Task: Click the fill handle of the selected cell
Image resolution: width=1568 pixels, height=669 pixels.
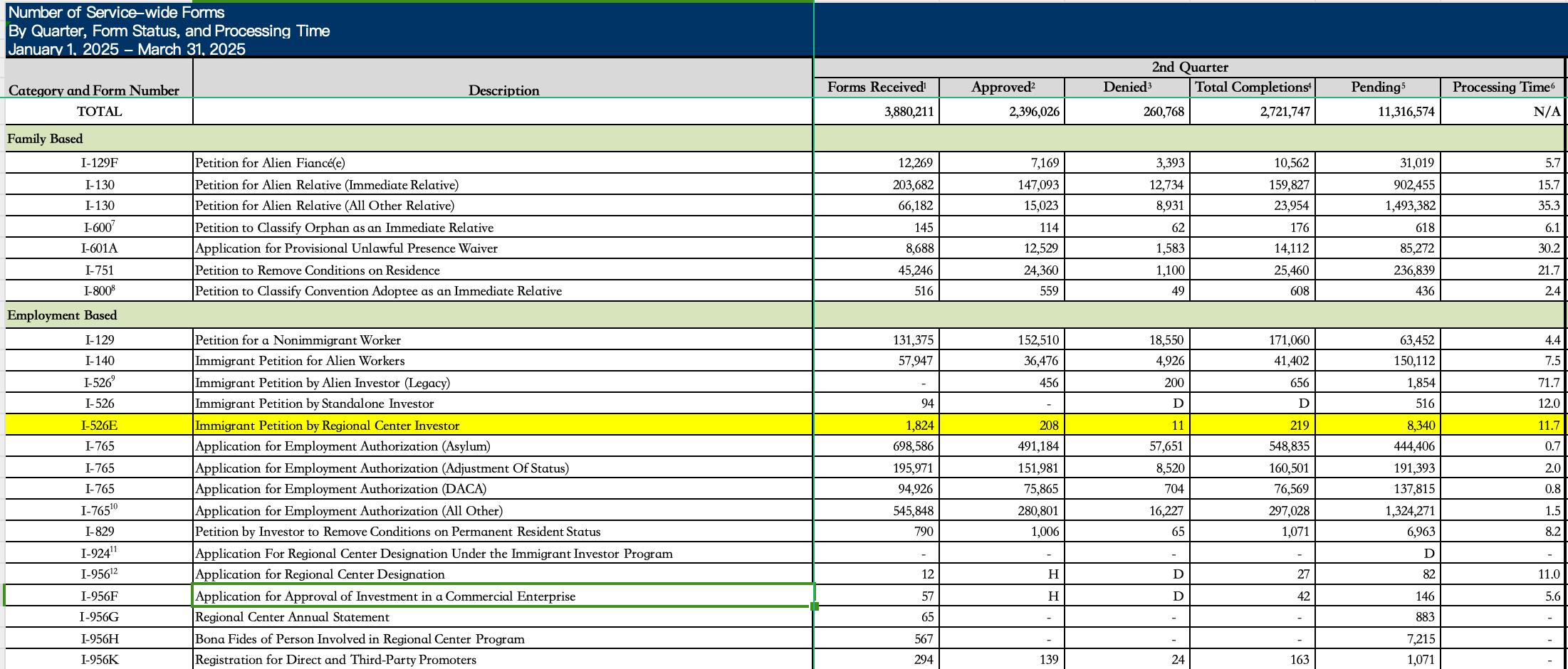Action: (815, 606)
